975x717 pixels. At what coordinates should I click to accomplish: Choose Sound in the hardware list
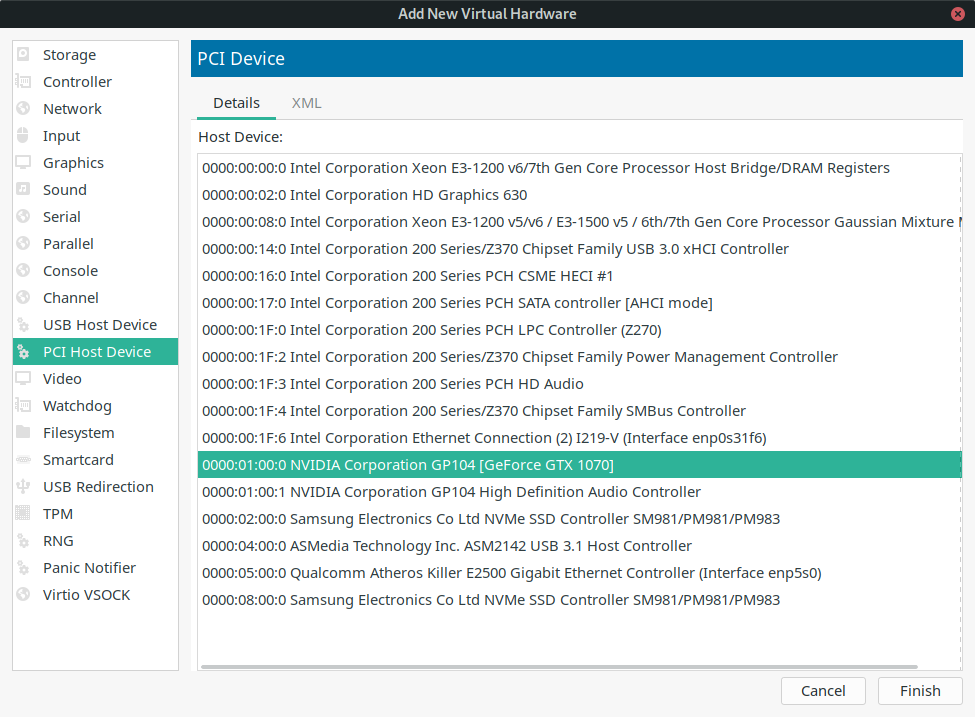[64, 190]
